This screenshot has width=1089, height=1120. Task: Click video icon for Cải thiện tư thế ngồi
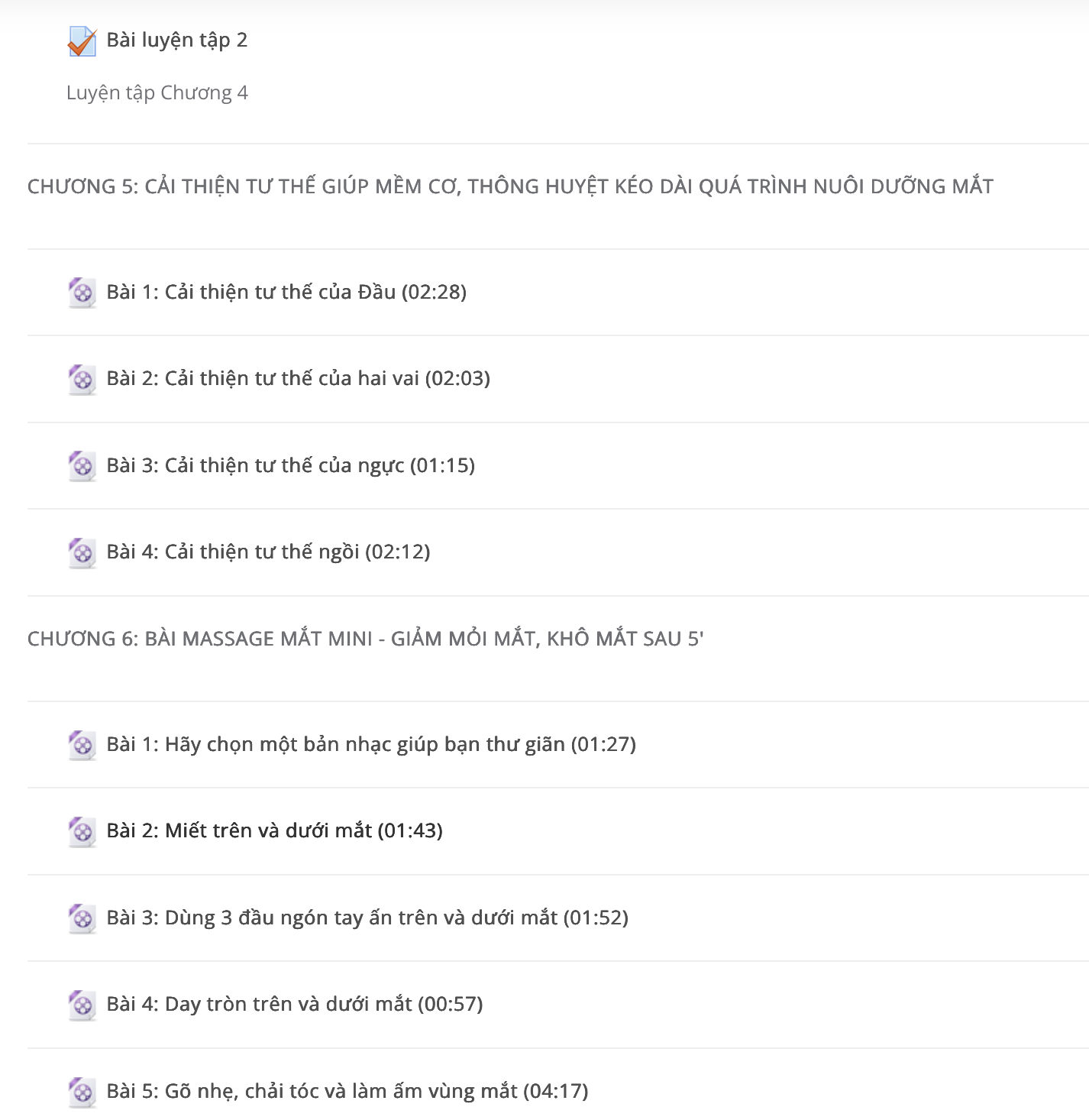point(82,552)
